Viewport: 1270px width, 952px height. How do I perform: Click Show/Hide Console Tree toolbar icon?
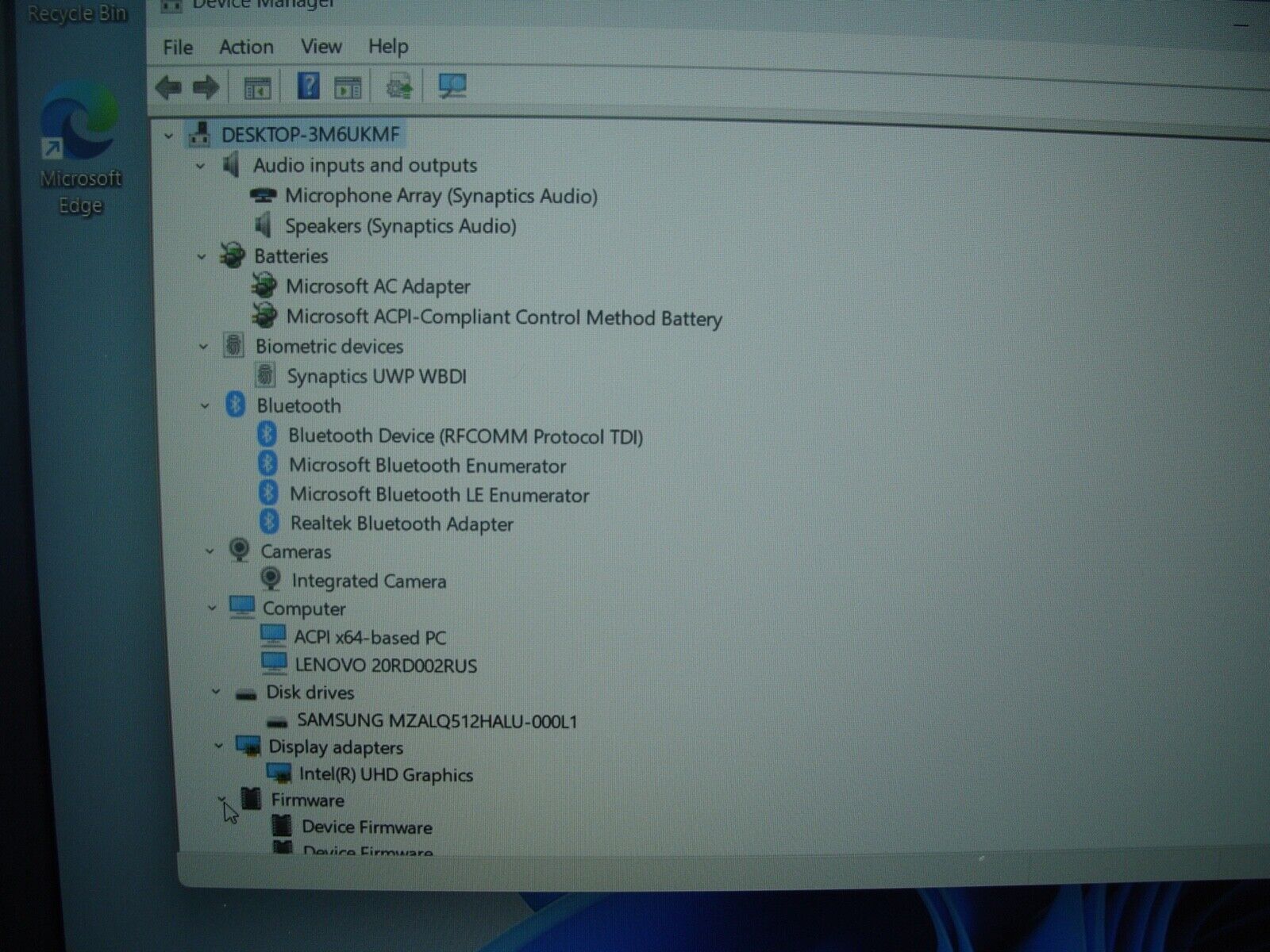click(x=257, y=87)
